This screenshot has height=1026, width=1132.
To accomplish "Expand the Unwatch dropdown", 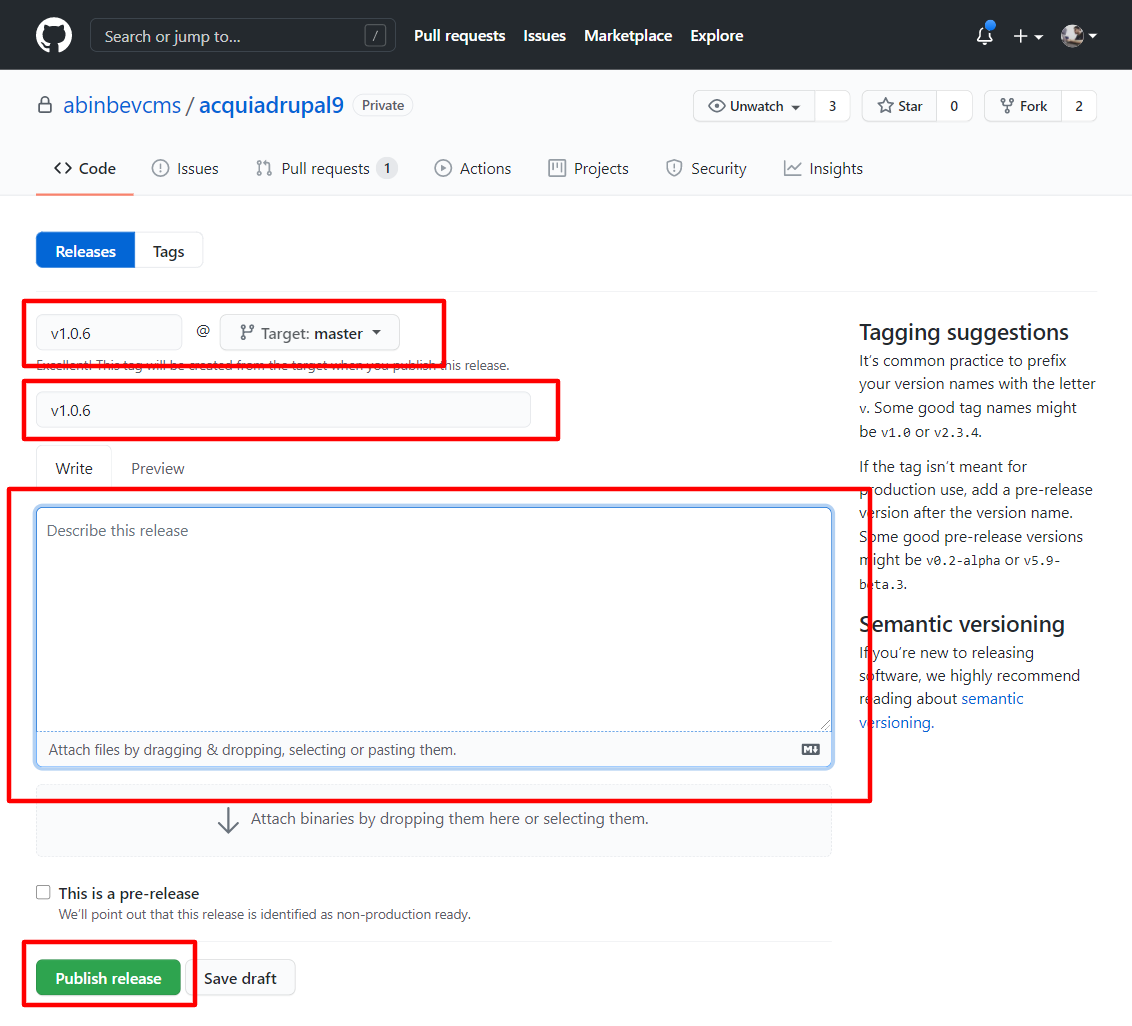I will point(754,106).
